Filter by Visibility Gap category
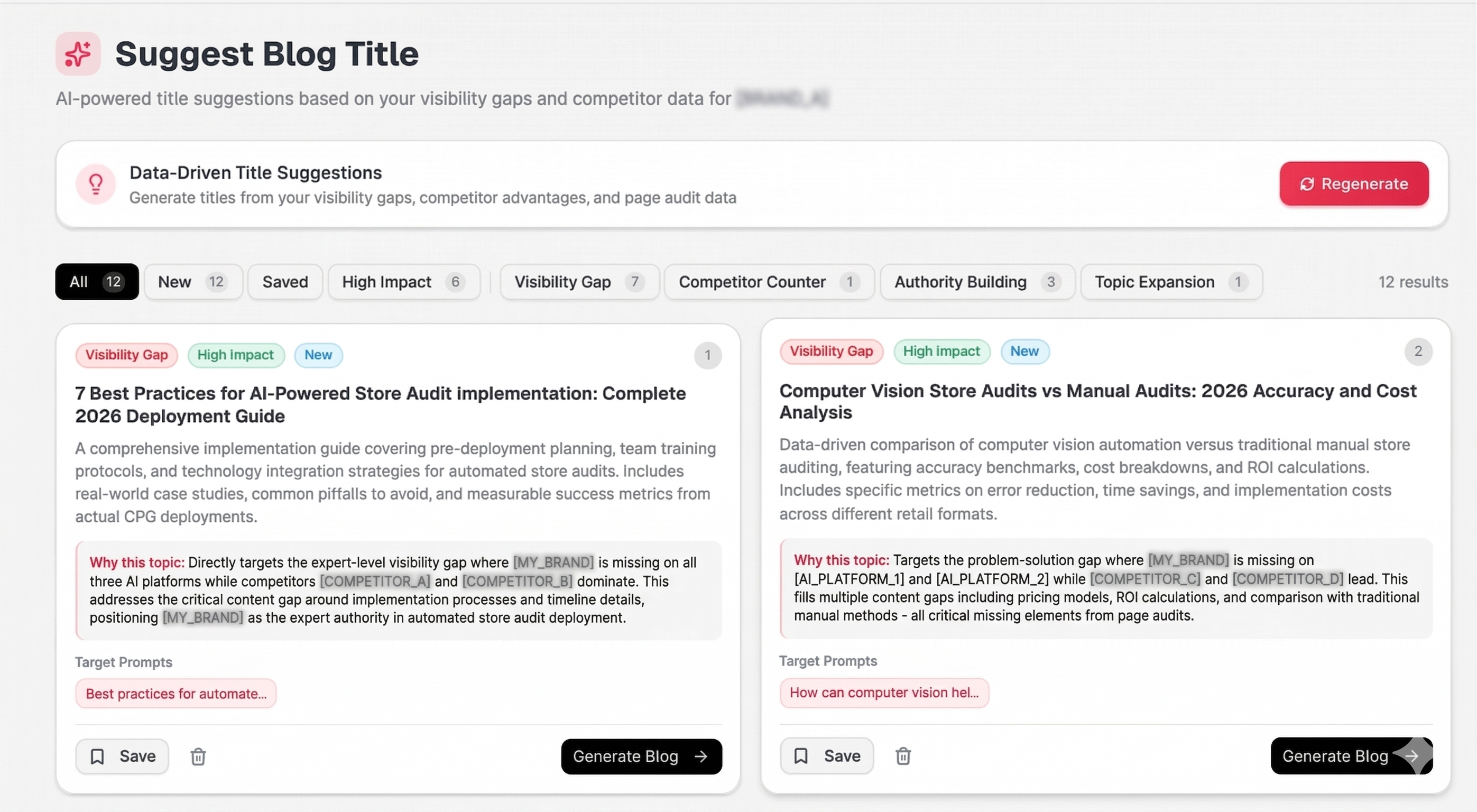Screen dimensions: 1477x812 coord(579,282)
